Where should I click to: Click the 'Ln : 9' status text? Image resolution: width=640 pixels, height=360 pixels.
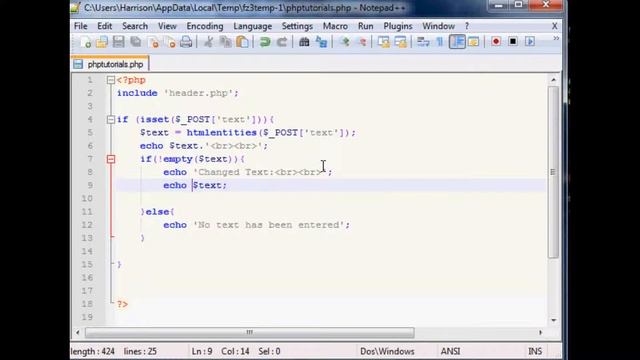point(202,351)
